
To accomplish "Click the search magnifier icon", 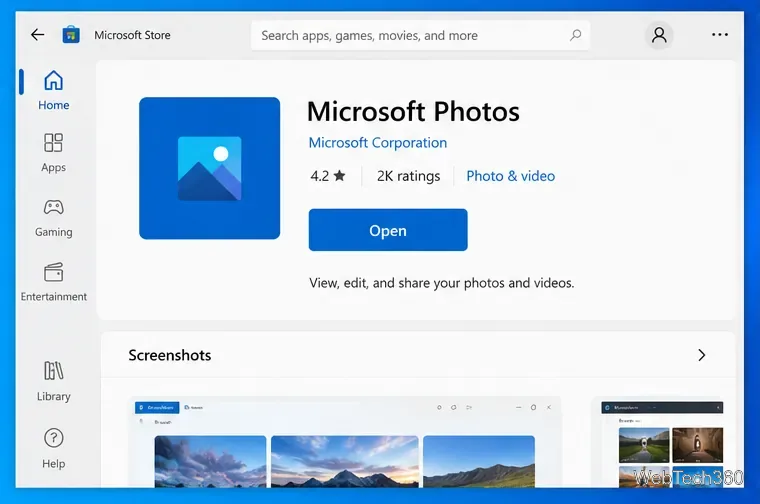I will [x=575, y=35].
